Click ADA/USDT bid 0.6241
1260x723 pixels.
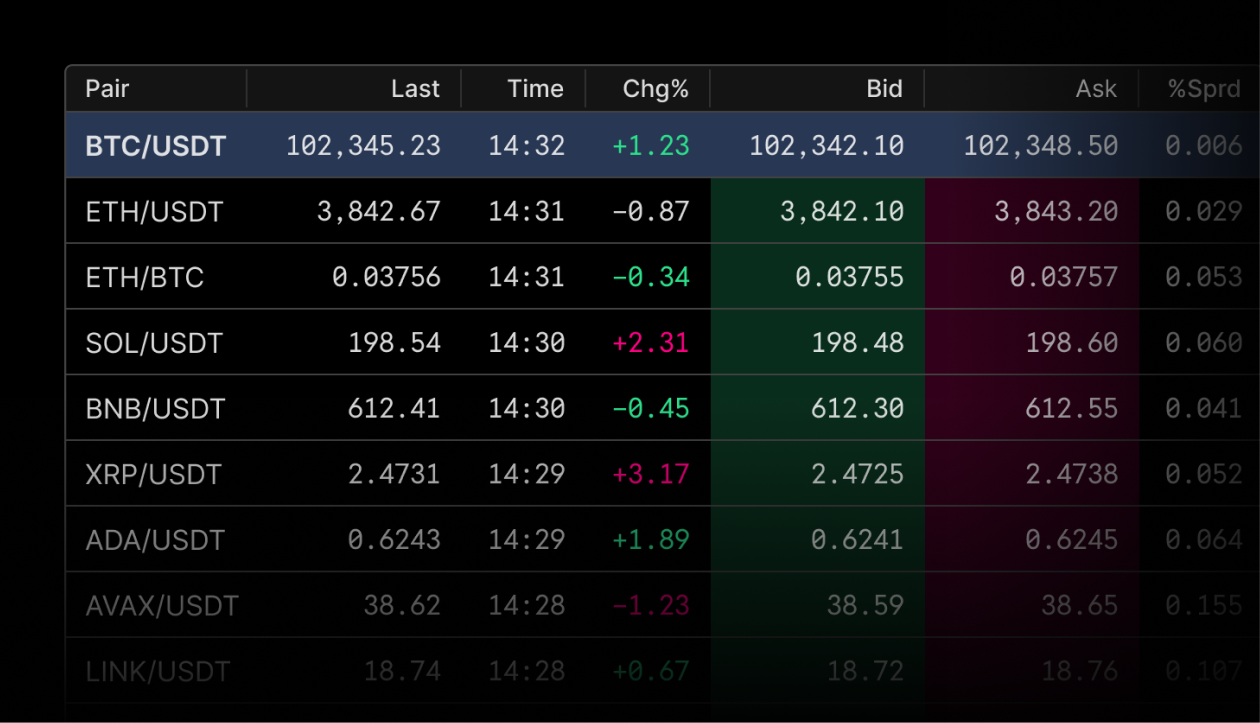pyautogui.click(x=858, y=540)
